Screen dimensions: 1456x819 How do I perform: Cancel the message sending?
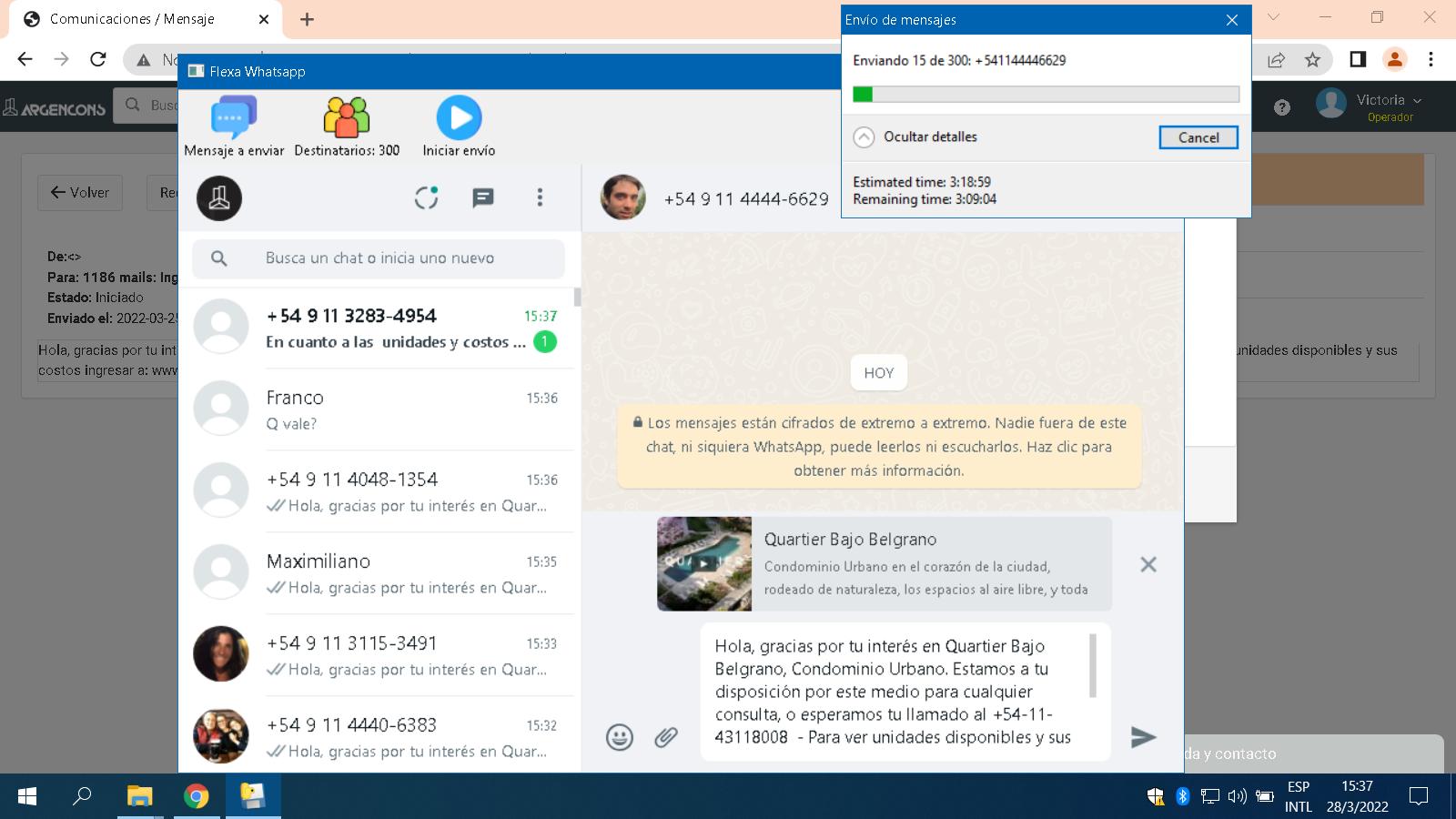pos(1198,137)
